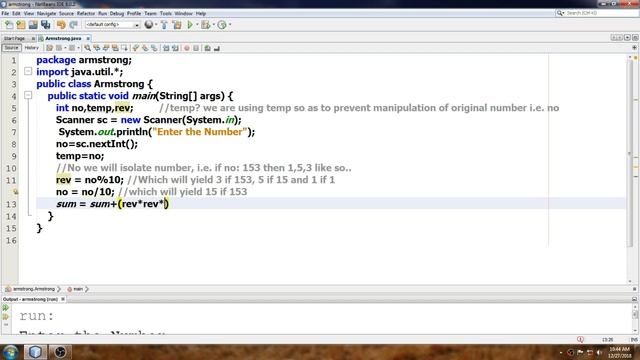Show opened documents list dropdown

pyautogui.click(x=627, y=38)
